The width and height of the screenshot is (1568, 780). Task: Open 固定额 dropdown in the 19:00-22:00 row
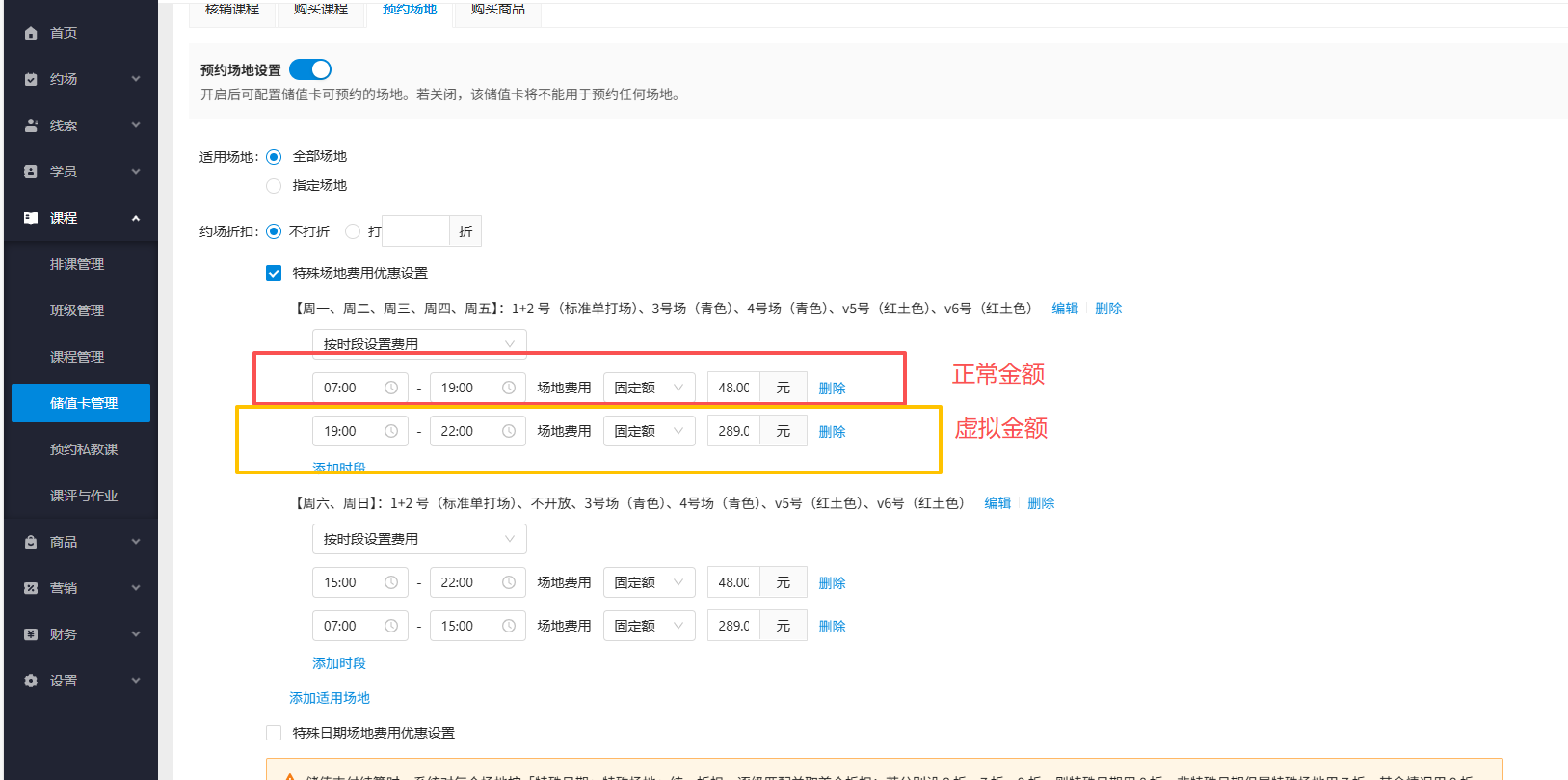[x=650, y=431]
